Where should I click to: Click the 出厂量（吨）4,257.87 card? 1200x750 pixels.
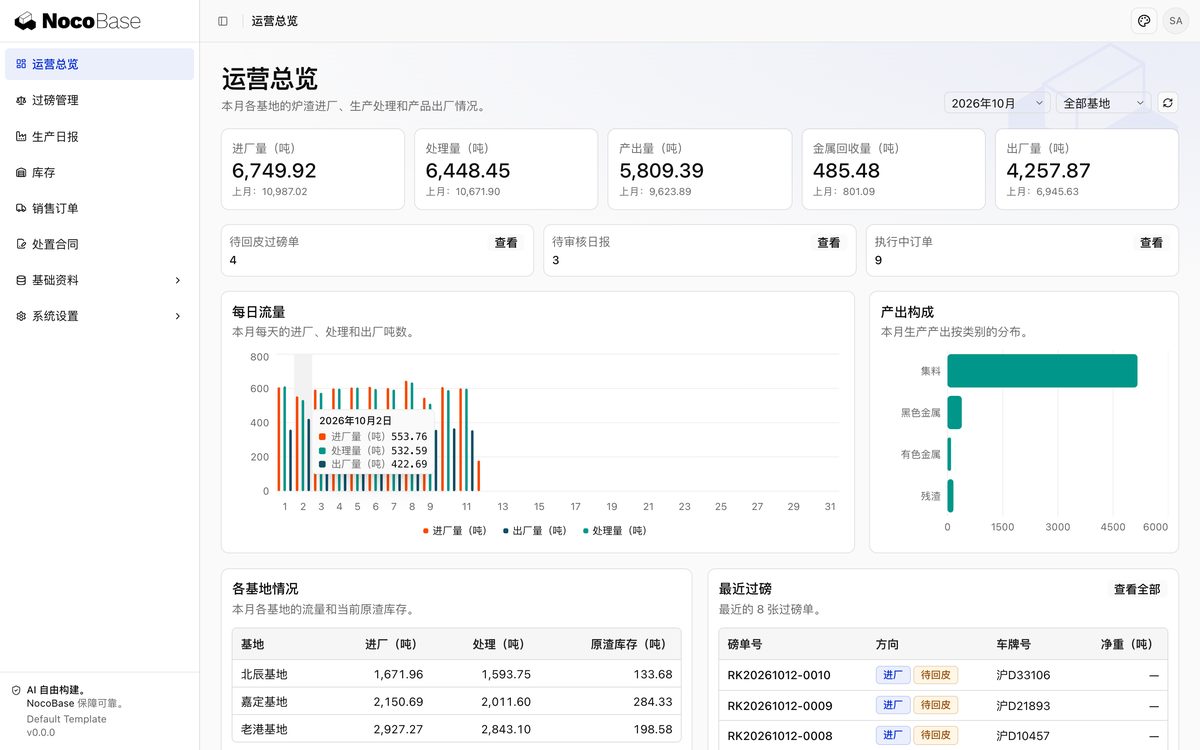coord(1087,169)
